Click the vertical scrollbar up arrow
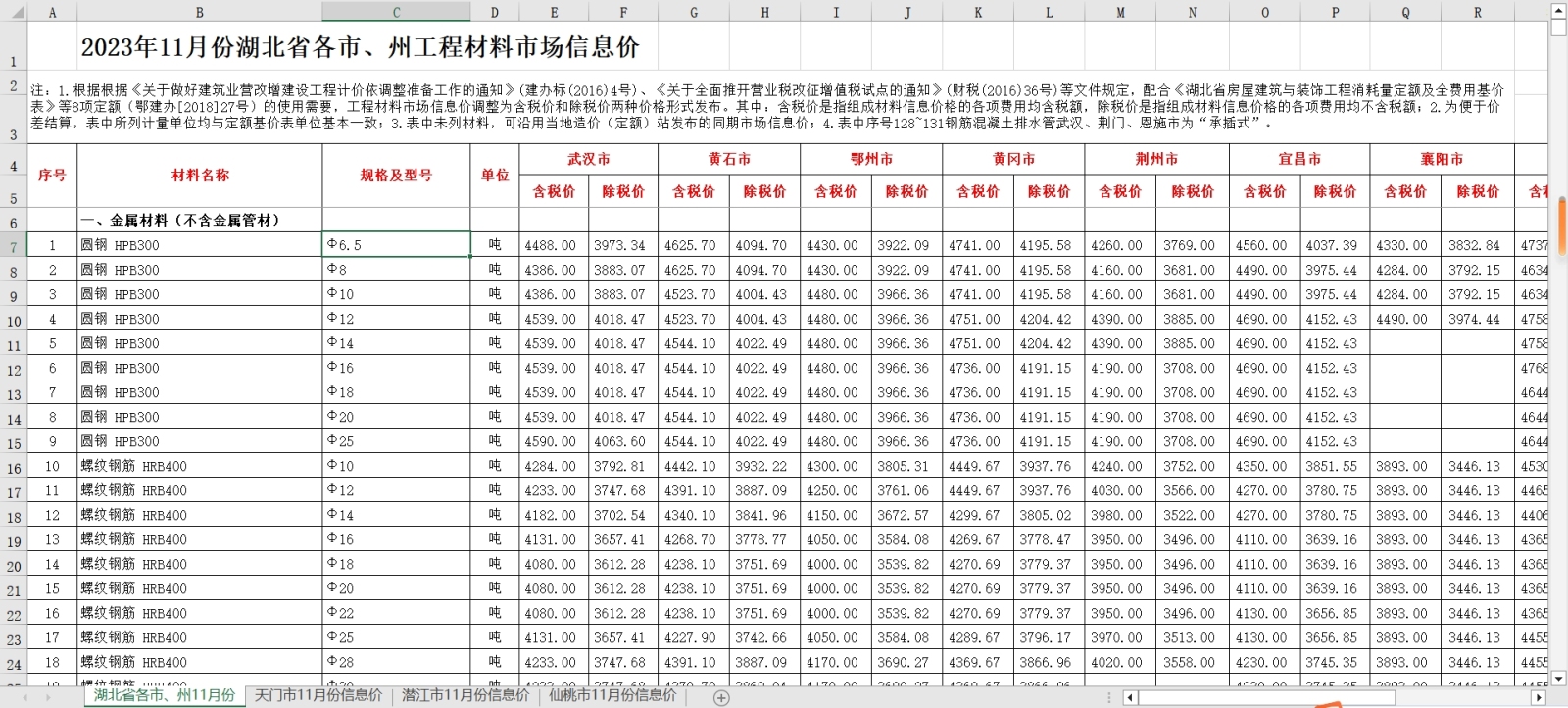This screenshot has height=708, width=1568. coord(1558,10)
